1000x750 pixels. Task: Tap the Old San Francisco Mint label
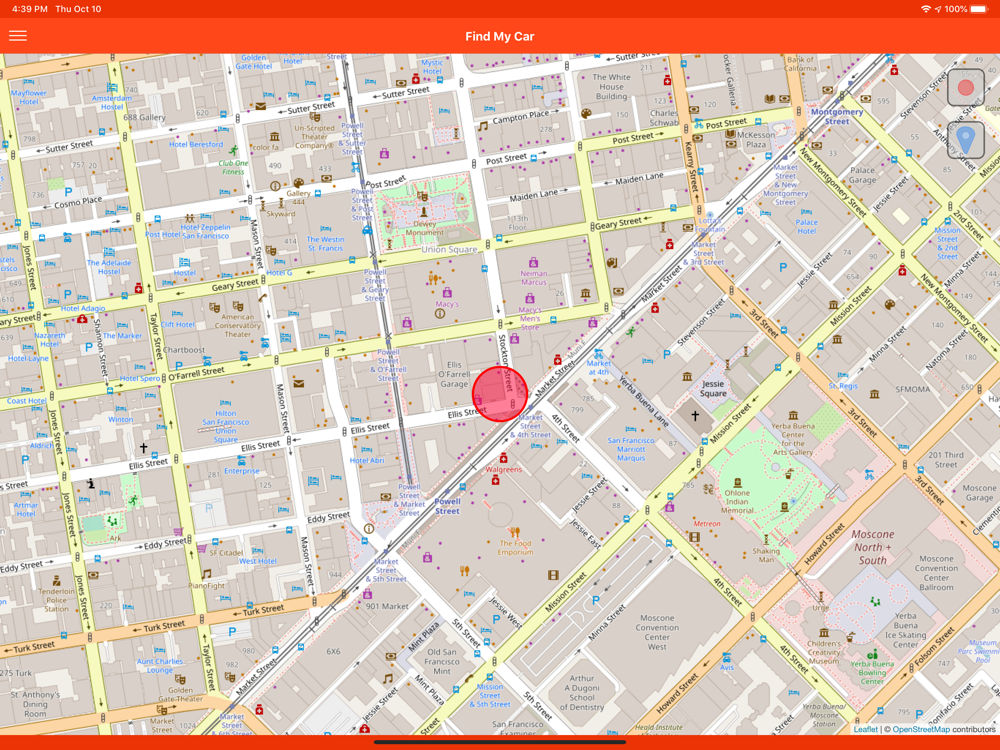click(x=442, y=661)
